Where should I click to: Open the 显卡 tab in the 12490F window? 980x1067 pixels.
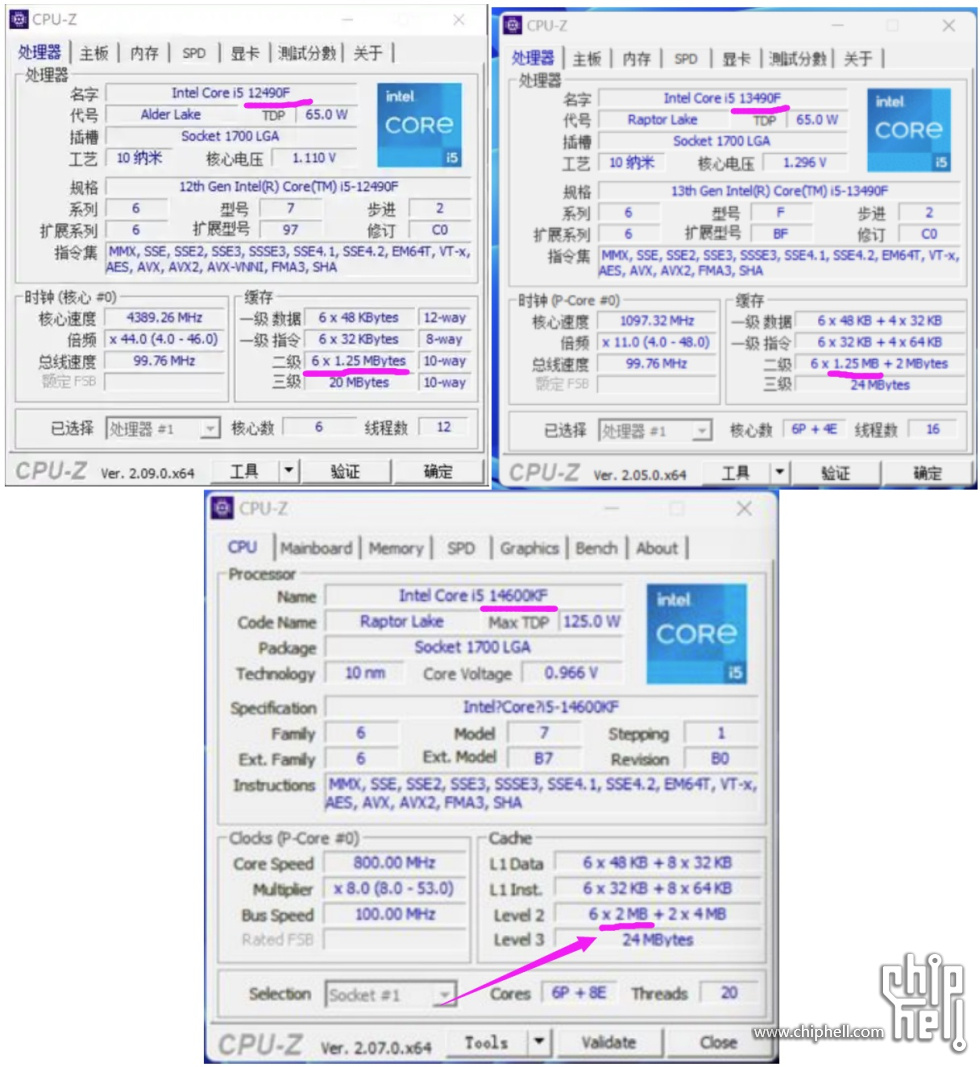[x=244, y=53]
